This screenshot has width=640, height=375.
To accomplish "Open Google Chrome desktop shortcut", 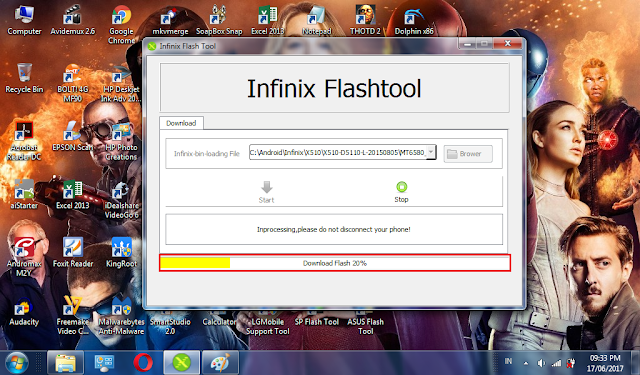I will coord(121,24).
